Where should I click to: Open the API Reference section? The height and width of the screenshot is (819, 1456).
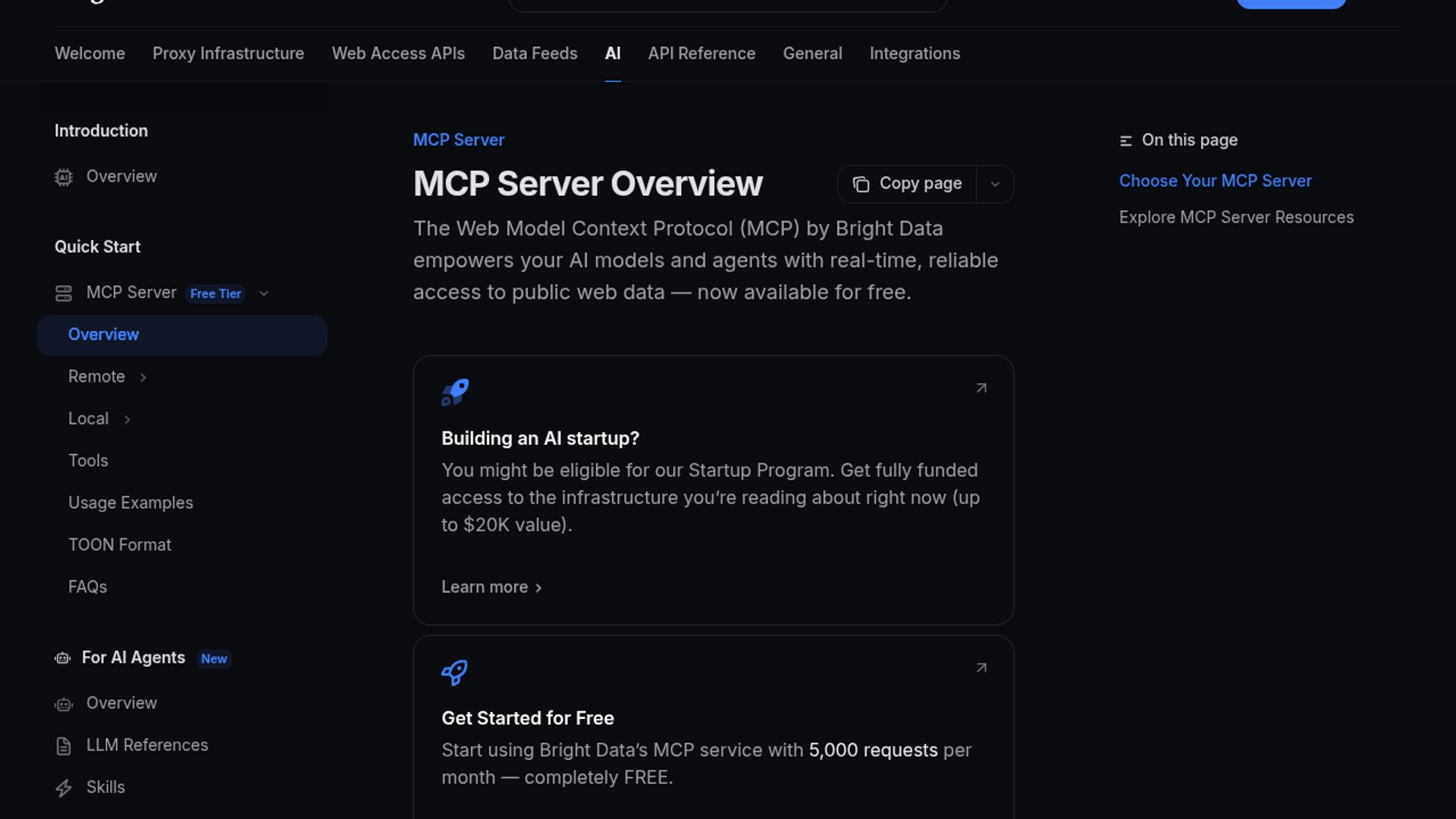click(x=701, y=53)
